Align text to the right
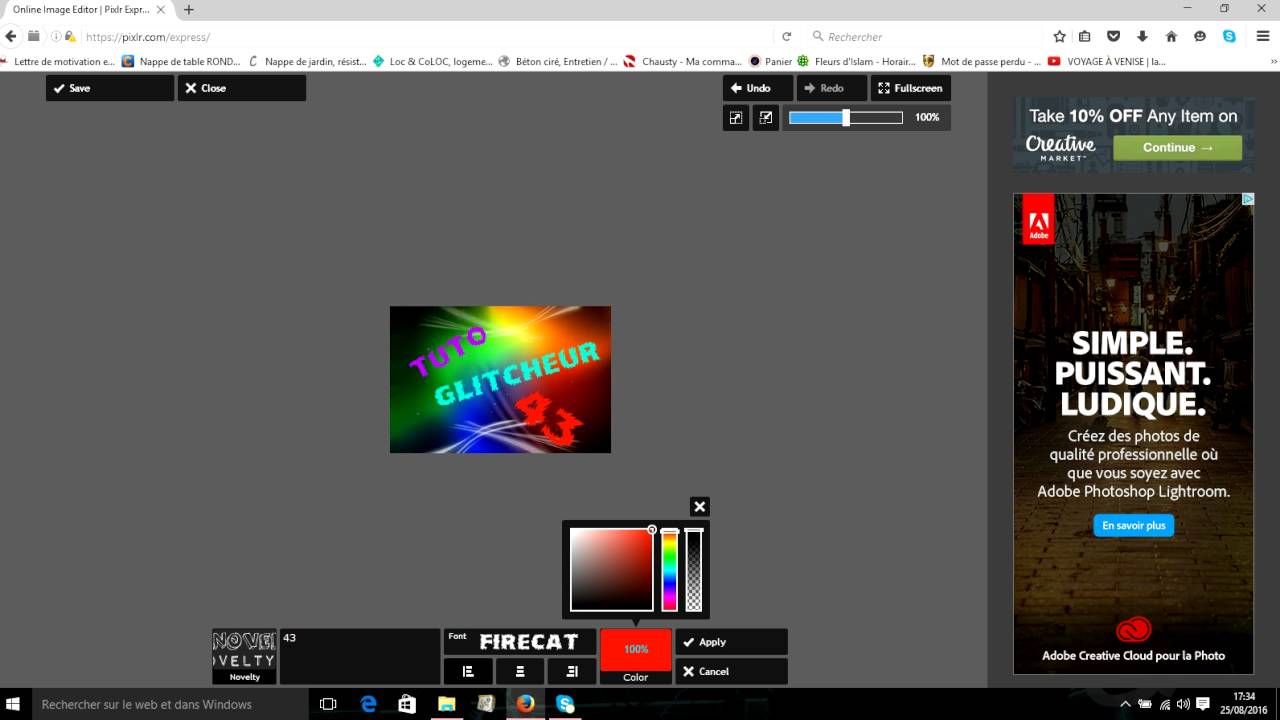Screen dimensions: 1280x720 pyautogui.click(x=572, y=671)
